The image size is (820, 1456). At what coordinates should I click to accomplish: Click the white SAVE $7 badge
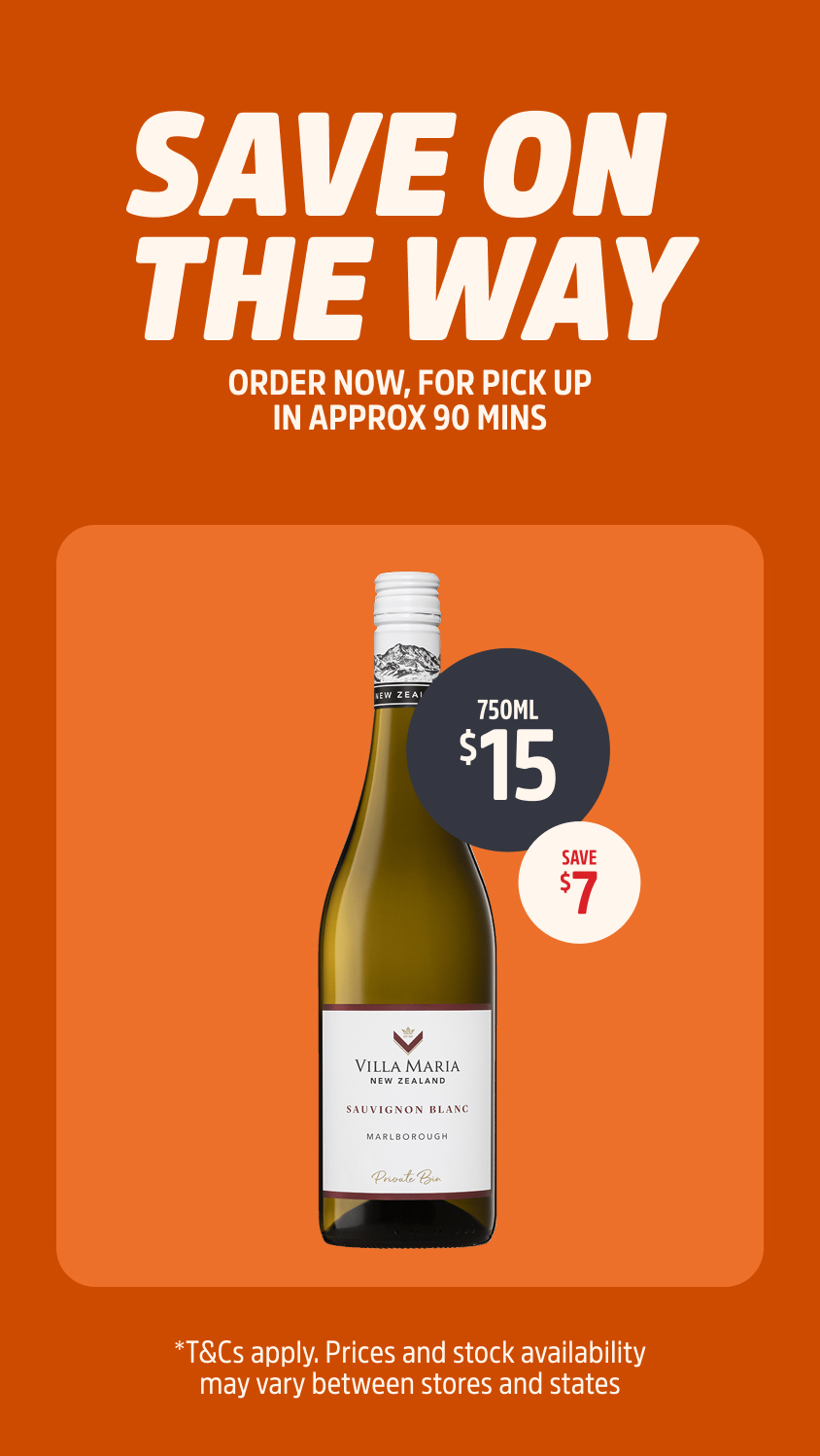point(579,883)
